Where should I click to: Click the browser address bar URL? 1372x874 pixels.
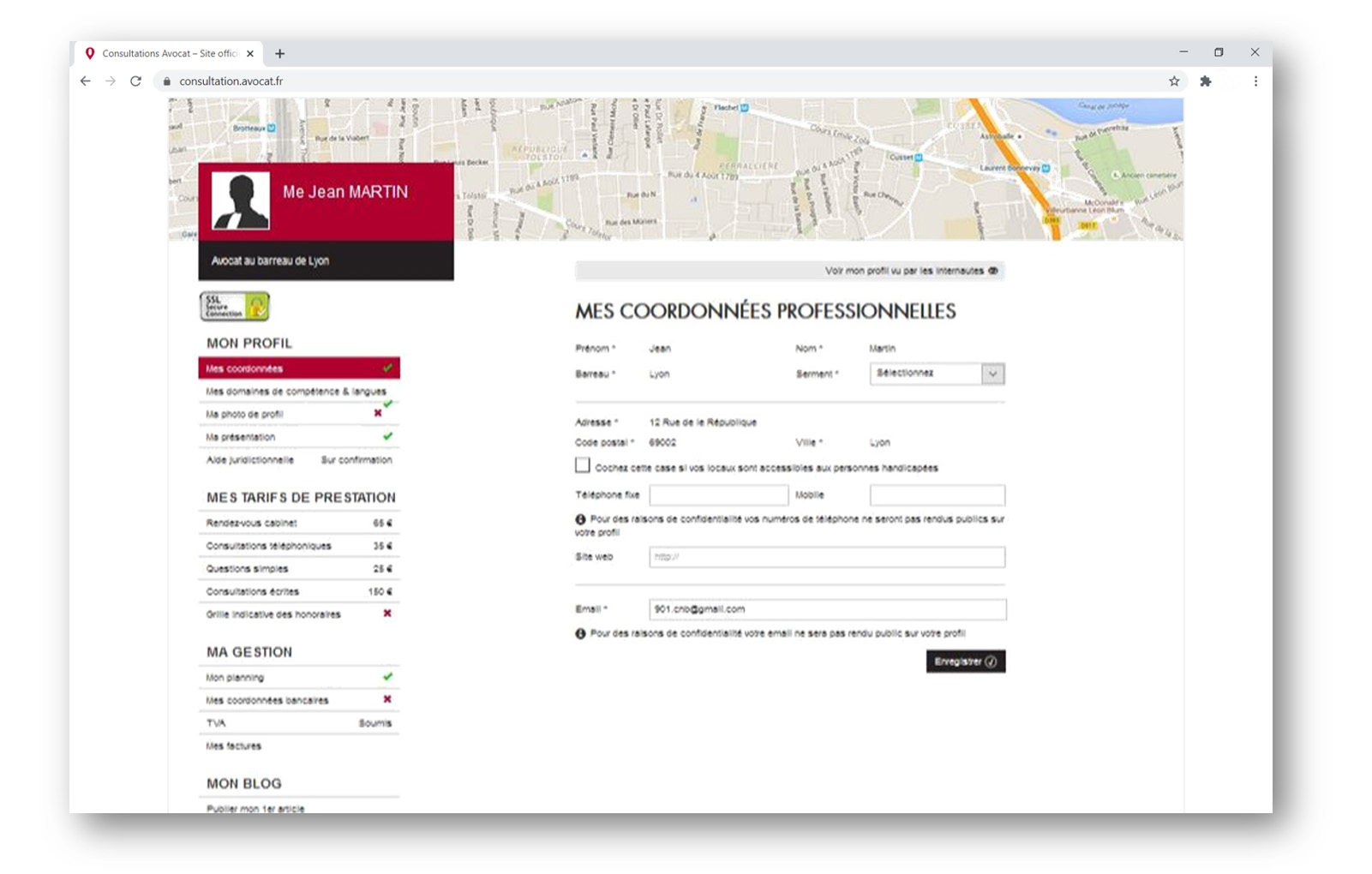[231, 81]
